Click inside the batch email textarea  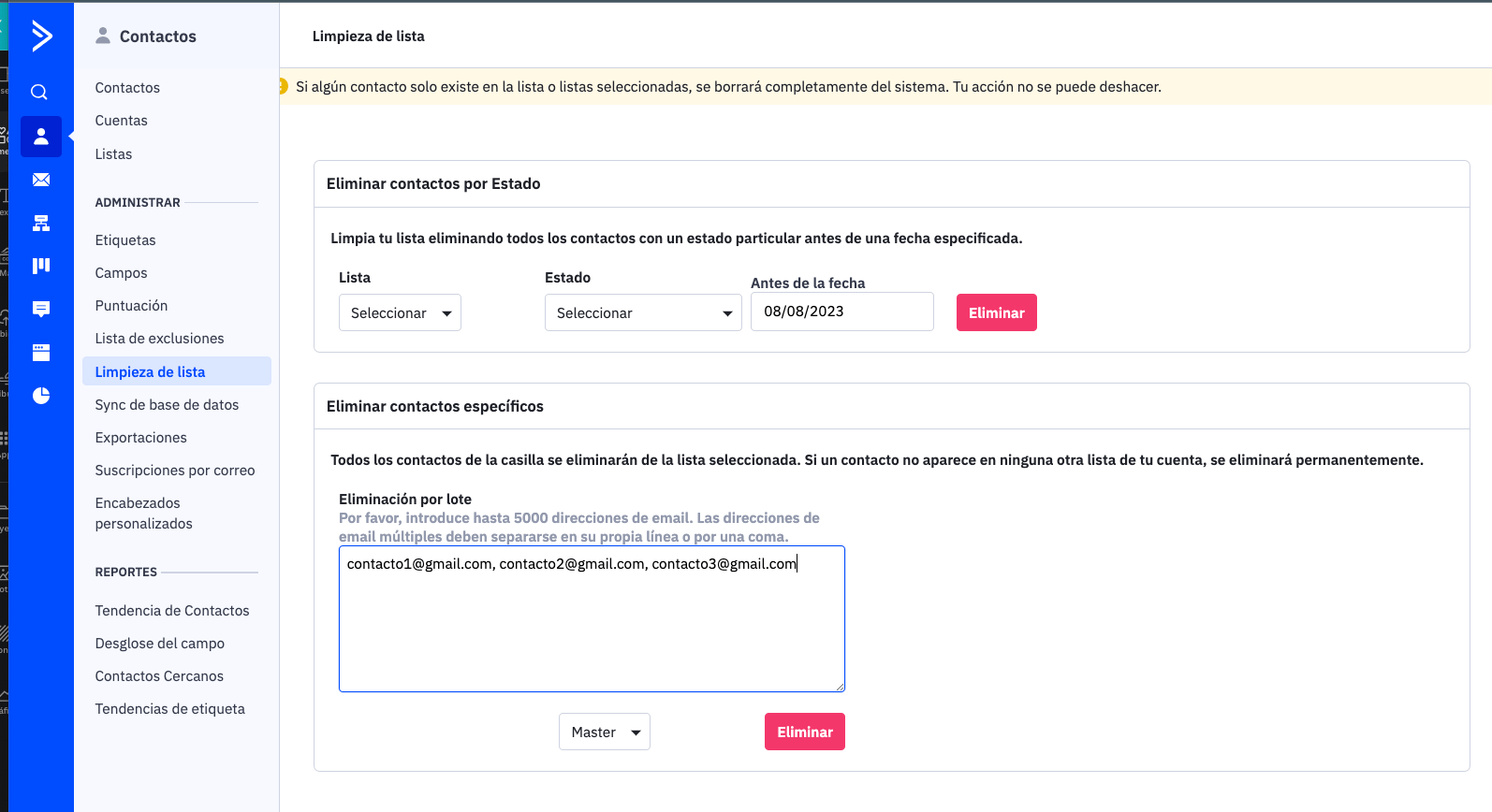pyautogui.click(x=592, y=627)
